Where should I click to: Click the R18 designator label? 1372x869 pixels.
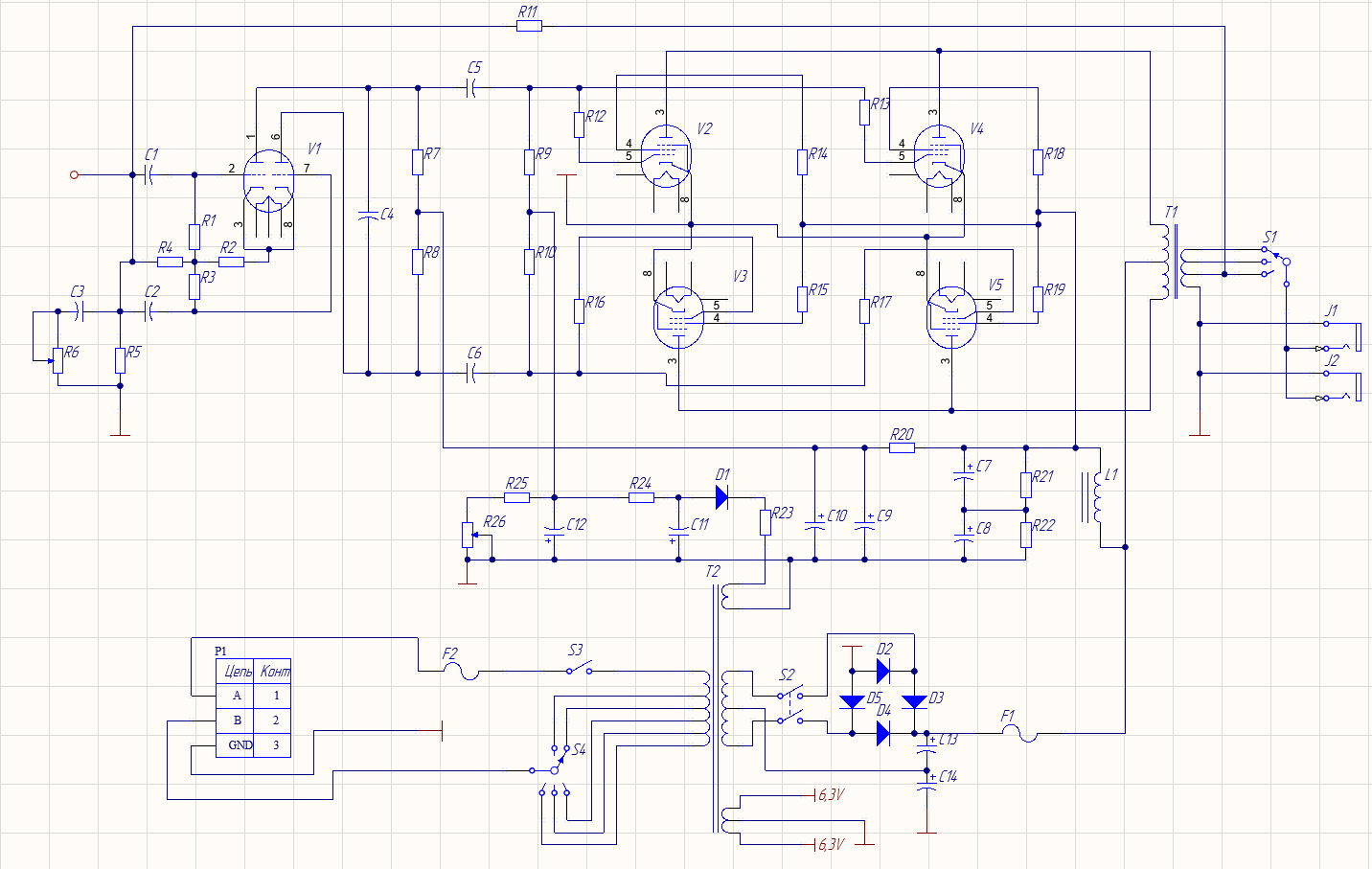[1054, 153]
